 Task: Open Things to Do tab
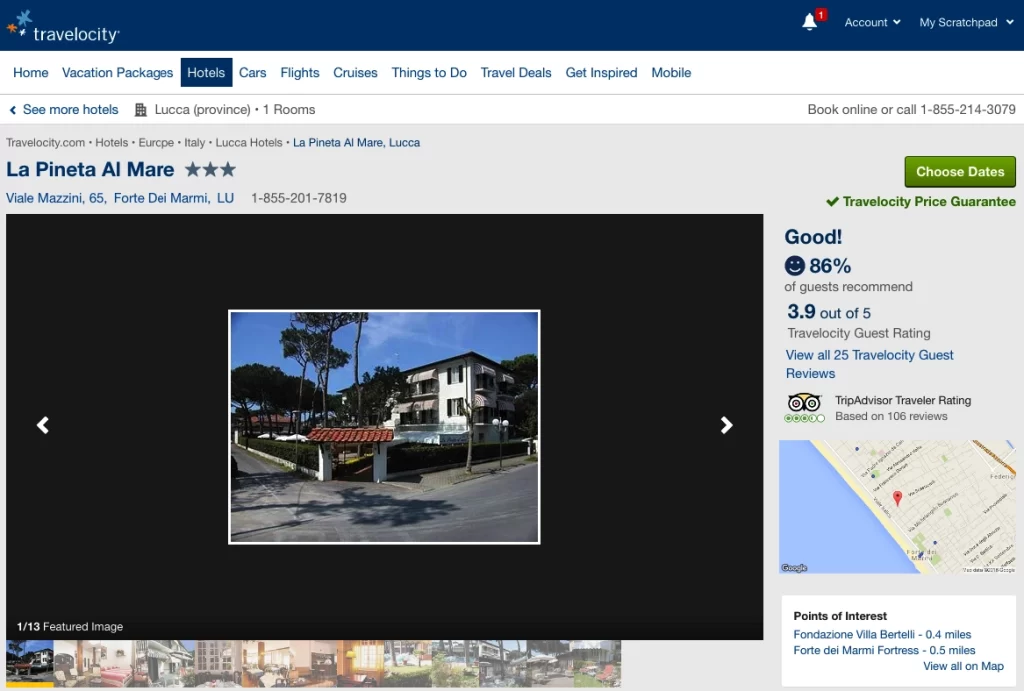(x=429, y=72)
